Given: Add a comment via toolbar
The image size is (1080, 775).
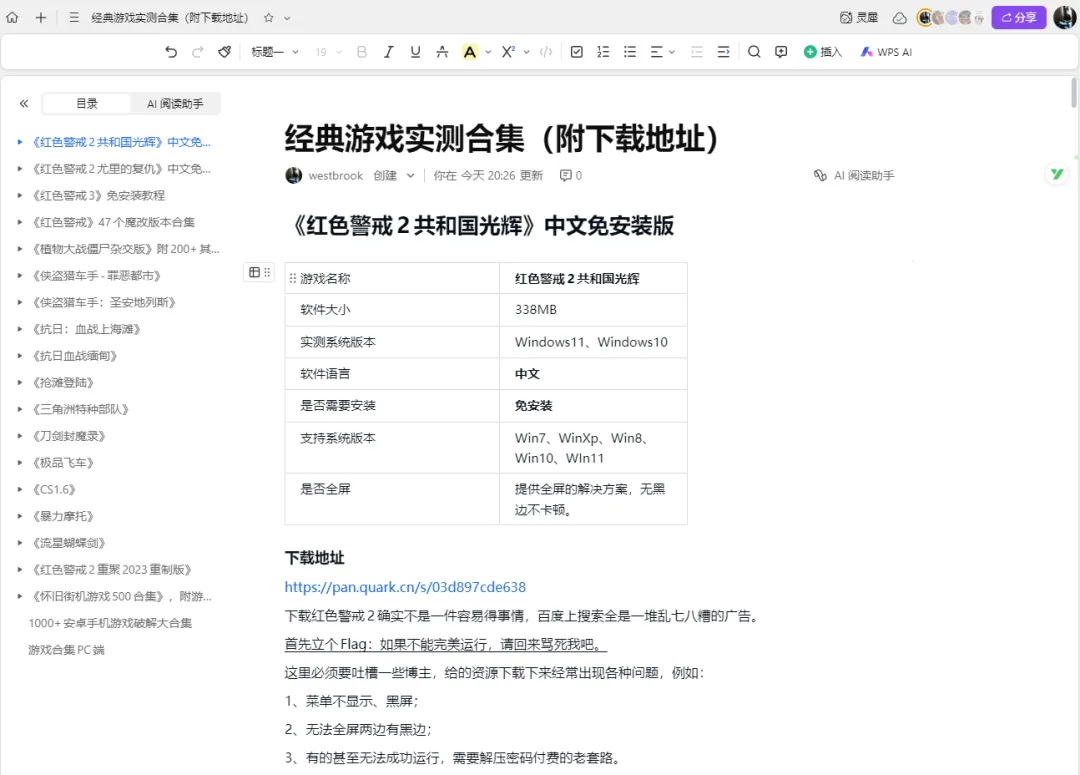Looking at the screenshot, I should 781,52.
